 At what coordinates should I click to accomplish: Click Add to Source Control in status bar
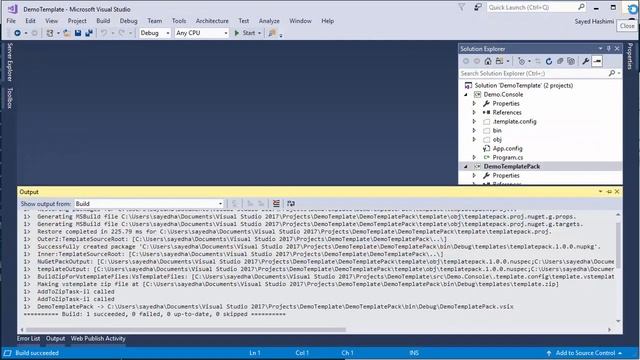click(585, 353)
